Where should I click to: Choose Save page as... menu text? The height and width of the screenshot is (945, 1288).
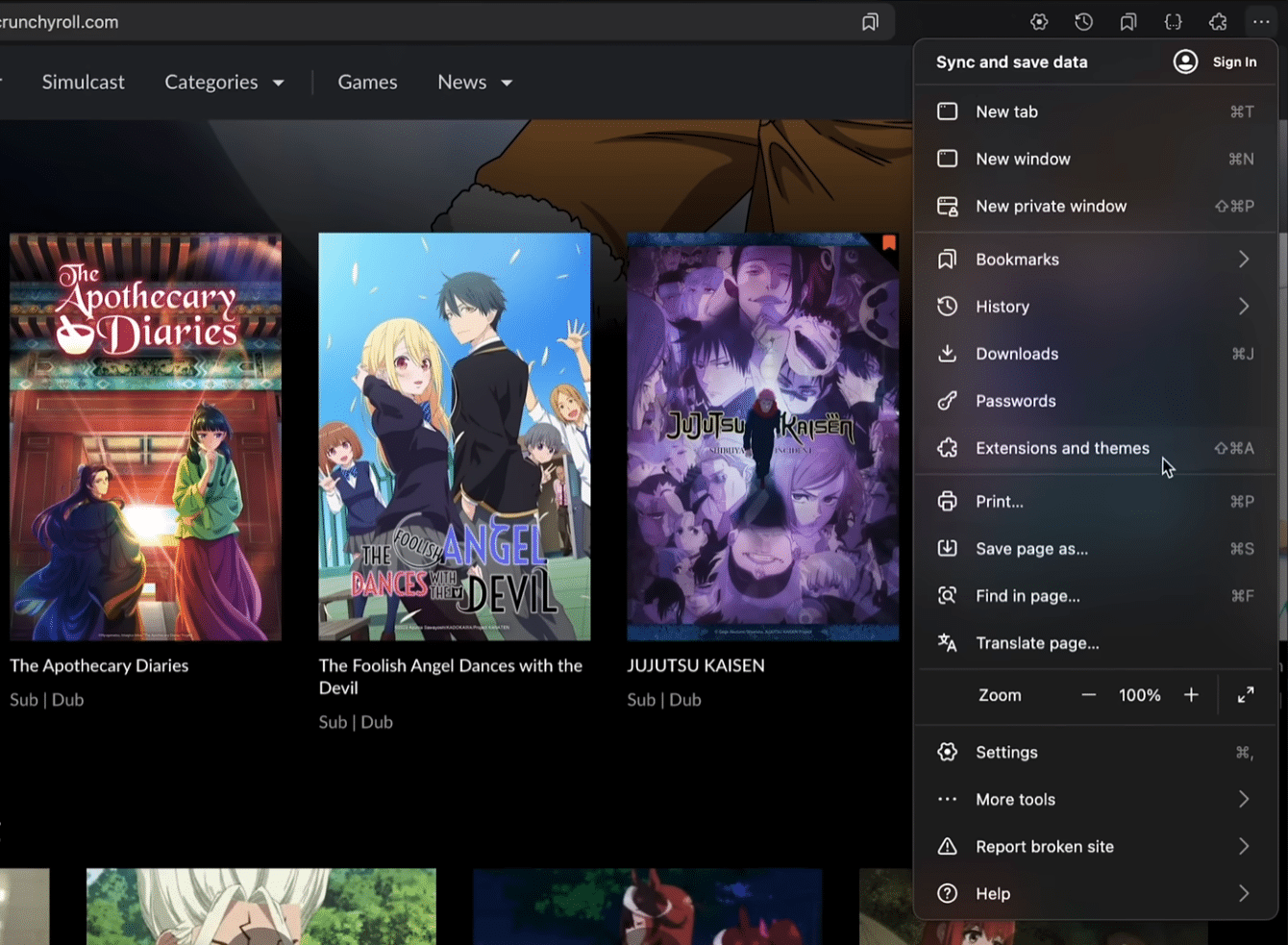click(1031, 549)
